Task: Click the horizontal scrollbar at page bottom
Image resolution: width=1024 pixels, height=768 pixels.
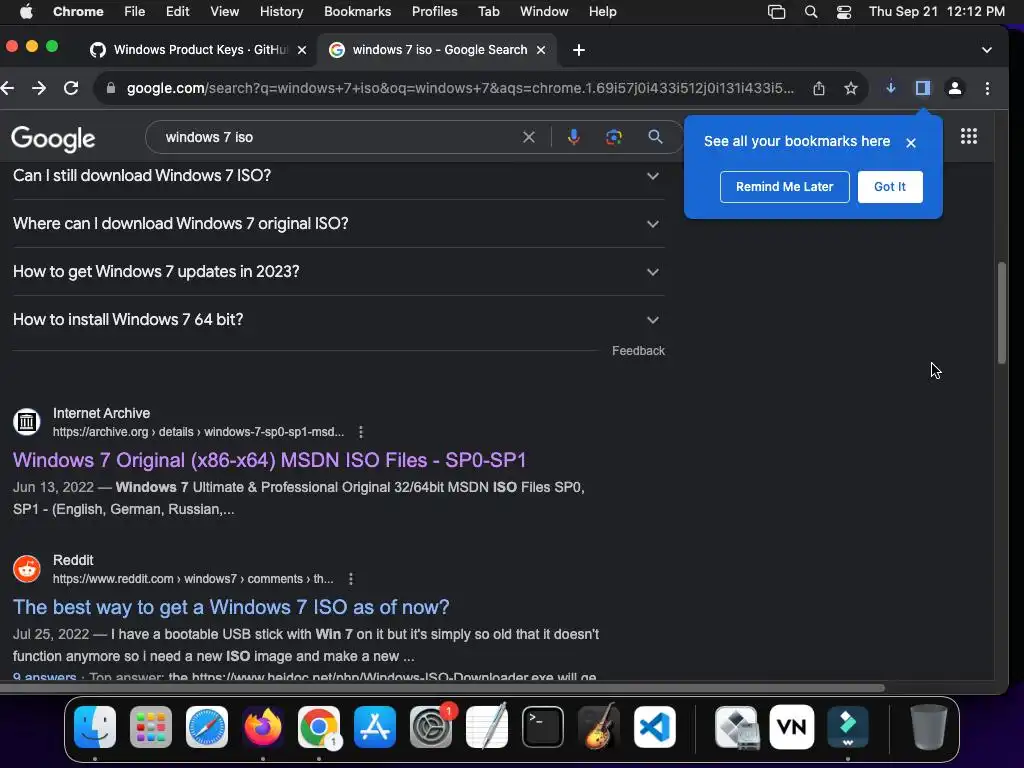Action: pyautogui.click(x=442, y=688)
